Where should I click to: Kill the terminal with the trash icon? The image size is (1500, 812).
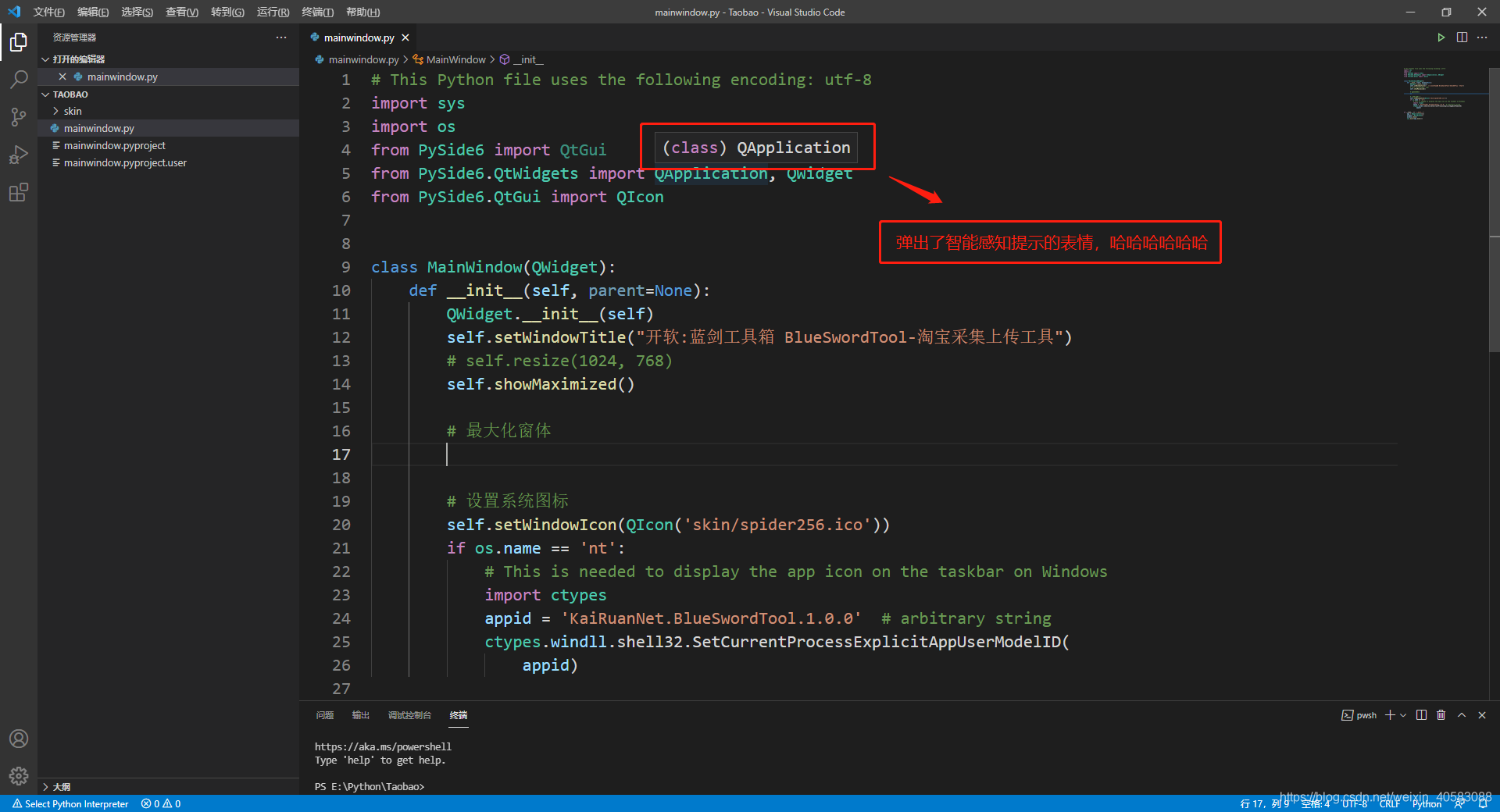pos(1441,715)
